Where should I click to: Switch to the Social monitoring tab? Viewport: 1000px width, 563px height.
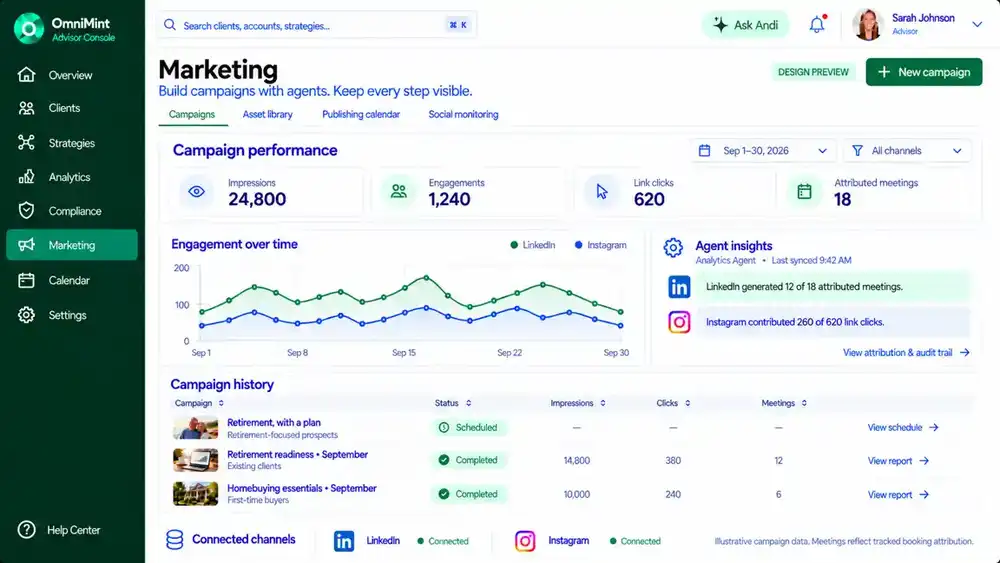(464, 115)
